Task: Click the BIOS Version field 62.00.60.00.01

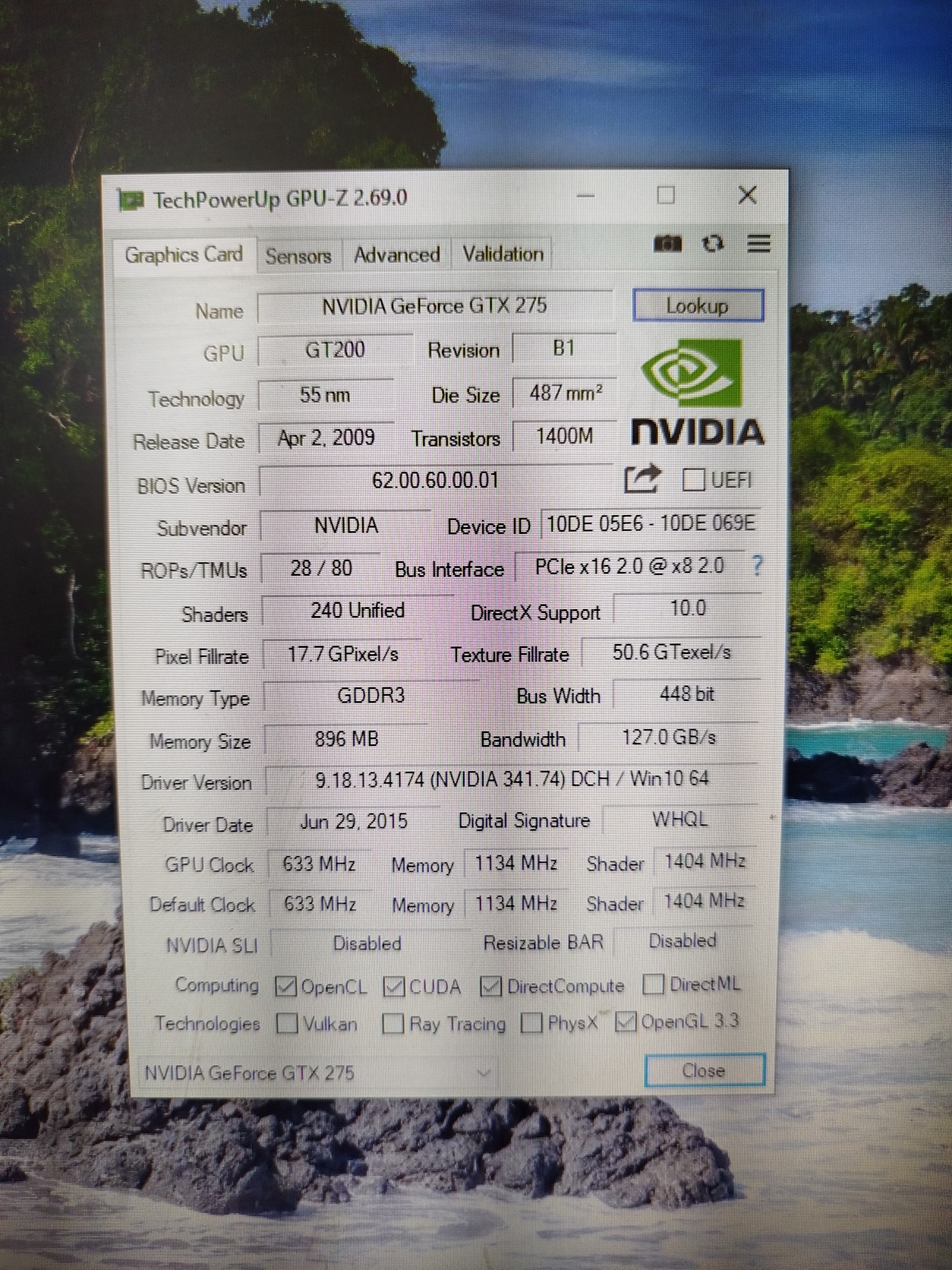Action: [x=436, y=481]
